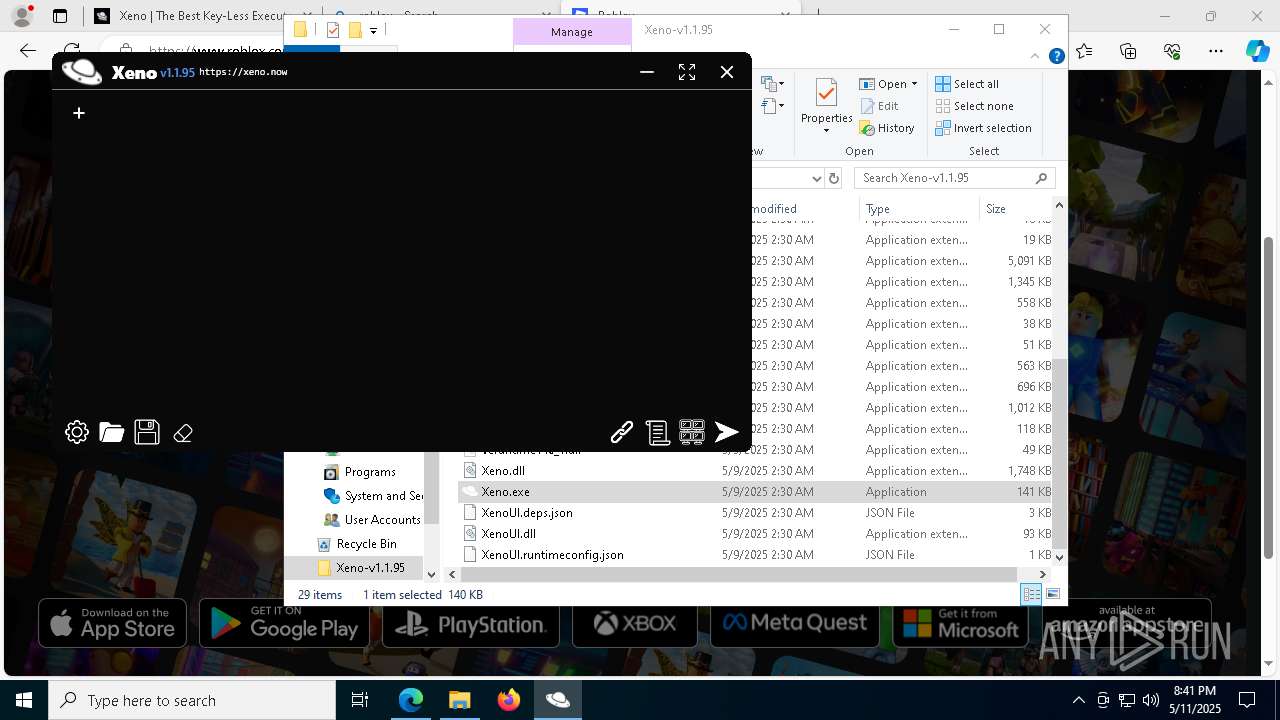Select the Xeno.exe file
The width and height of the screenshot is (1280, 720).
pyautogui.click(x=756, y=492)
